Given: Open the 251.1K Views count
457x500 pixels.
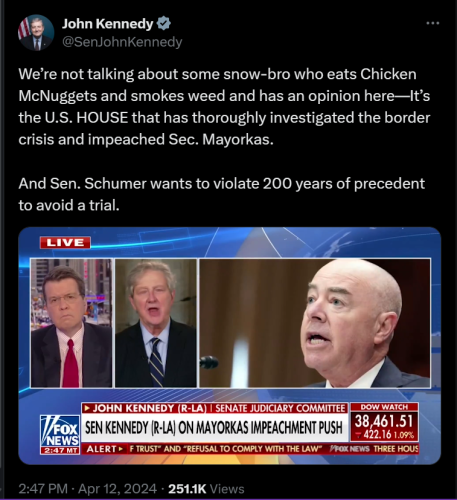Looking at the screenshot, I should click(206, 489).
